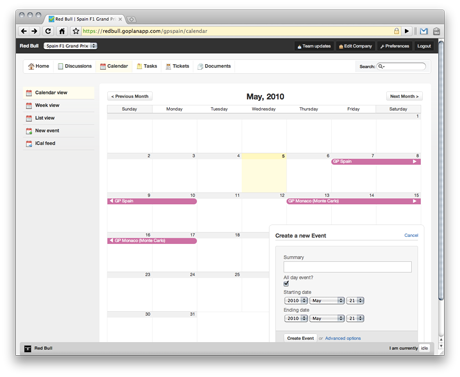
Task: Reload the page with the refresh icon
Action: 48,31
